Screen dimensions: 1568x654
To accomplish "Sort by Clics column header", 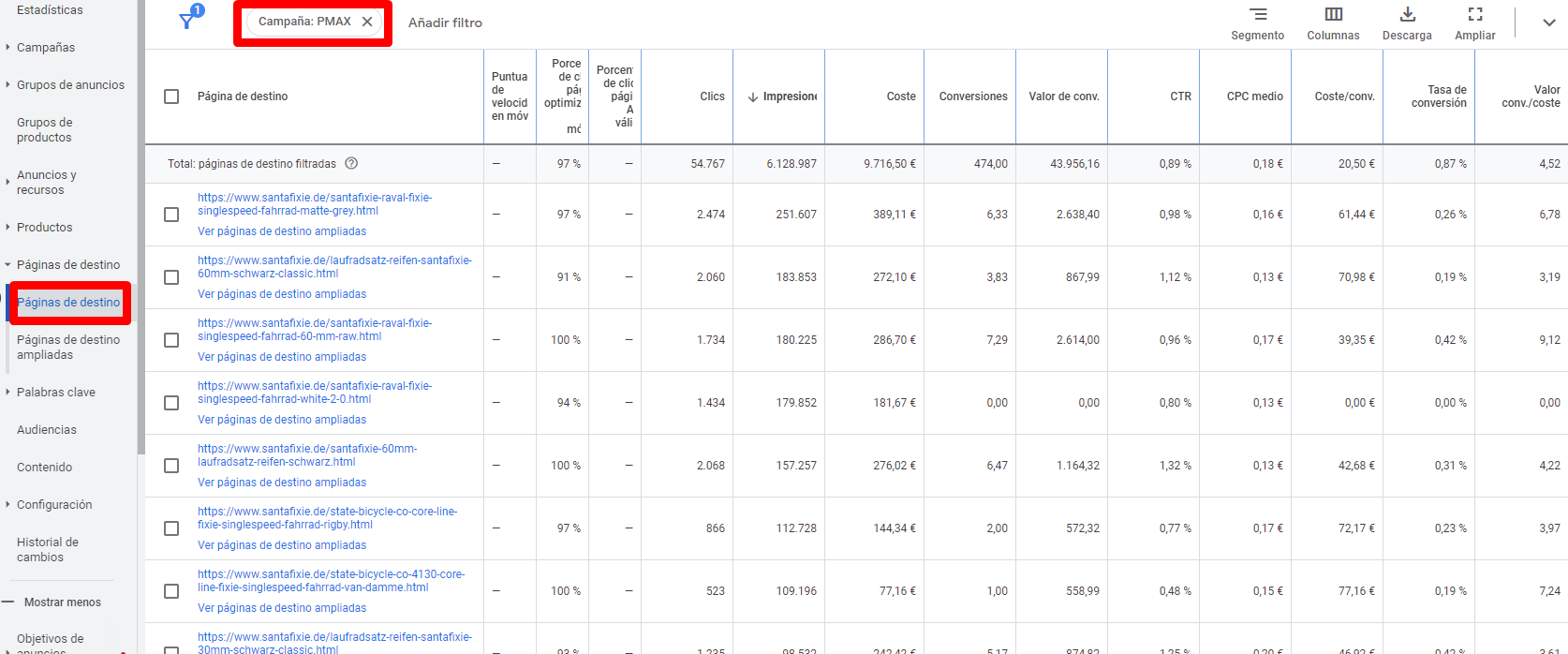I will [712, 97].
